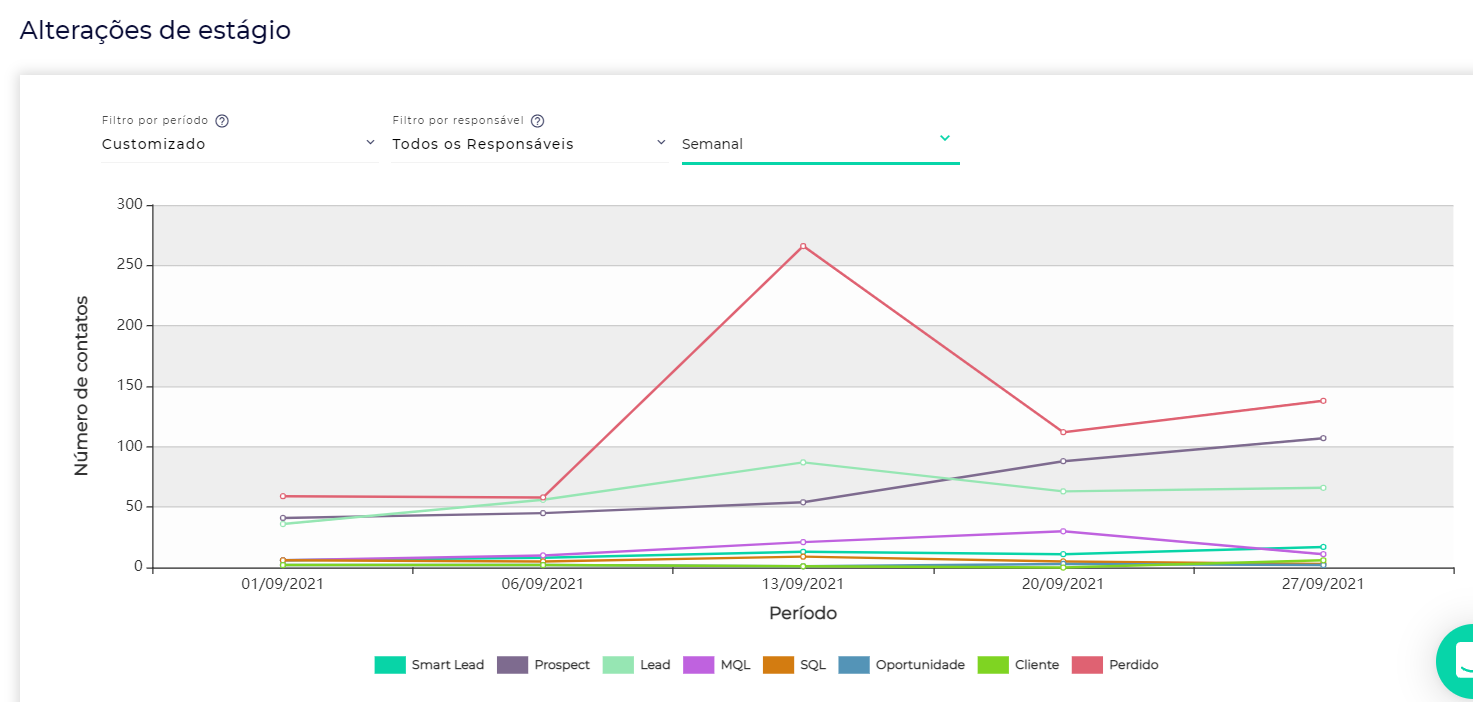1473x702 pixels.
Task: Click MQL data point at 20/09/2021
Action: (x=1063, y=531)
